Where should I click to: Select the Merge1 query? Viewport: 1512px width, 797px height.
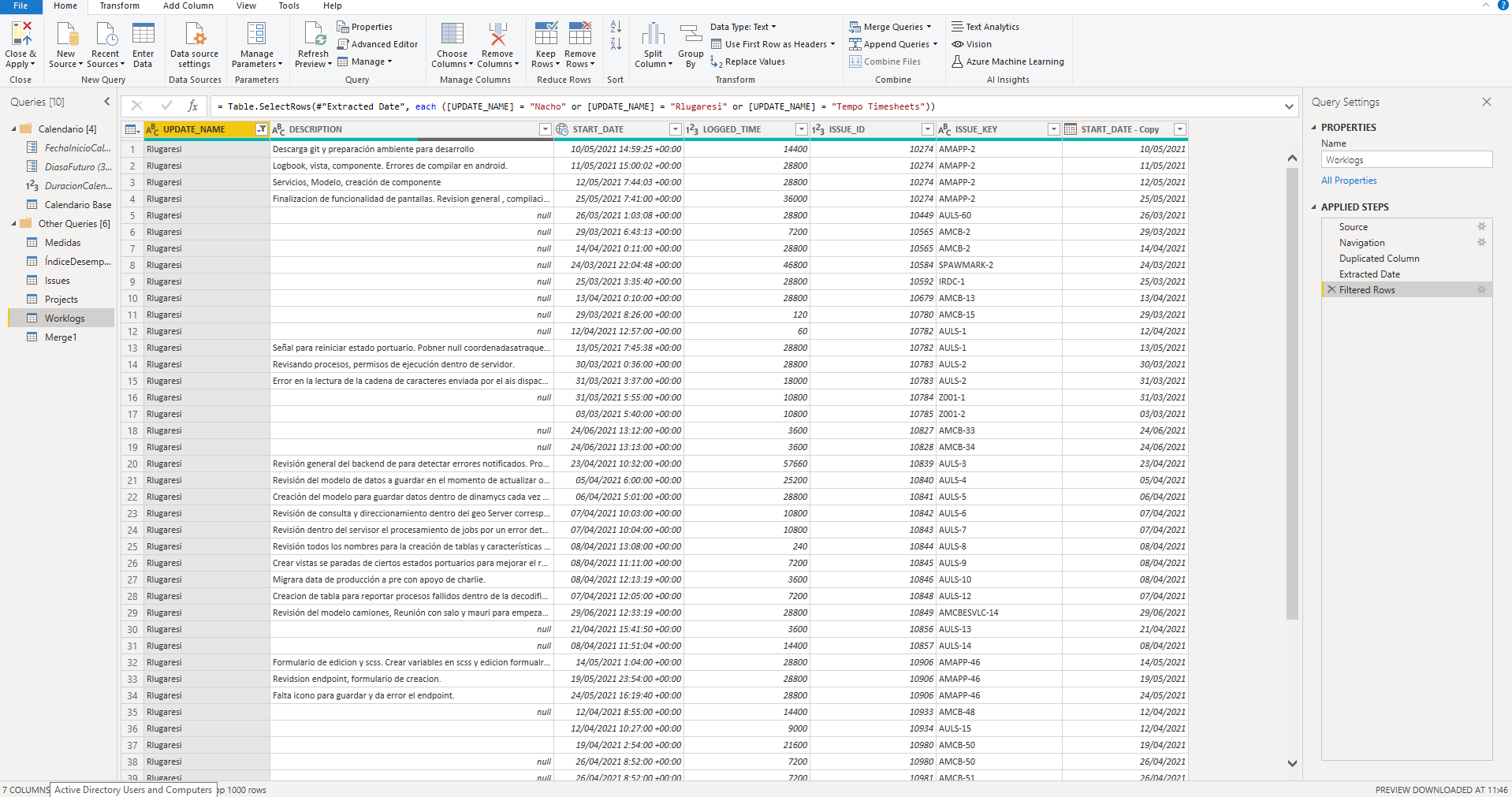pos(61,337)
